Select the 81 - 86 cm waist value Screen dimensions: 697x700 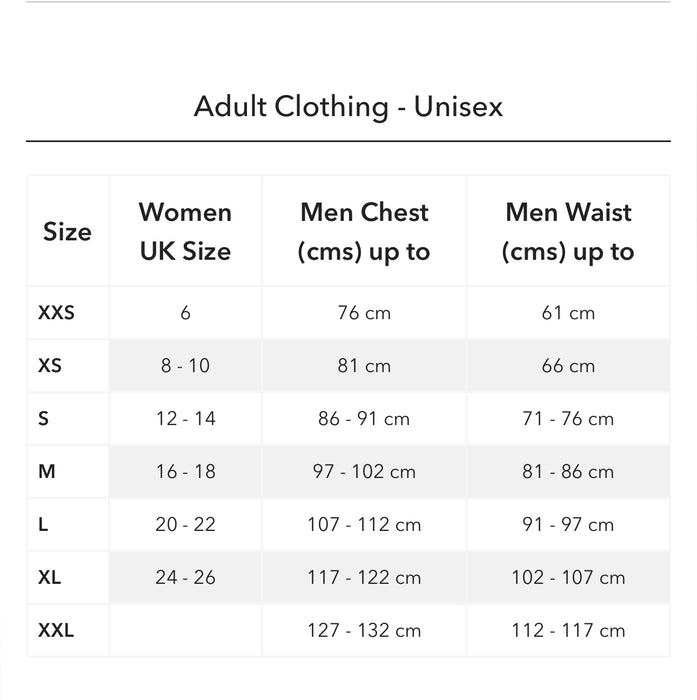coord(568,472)
